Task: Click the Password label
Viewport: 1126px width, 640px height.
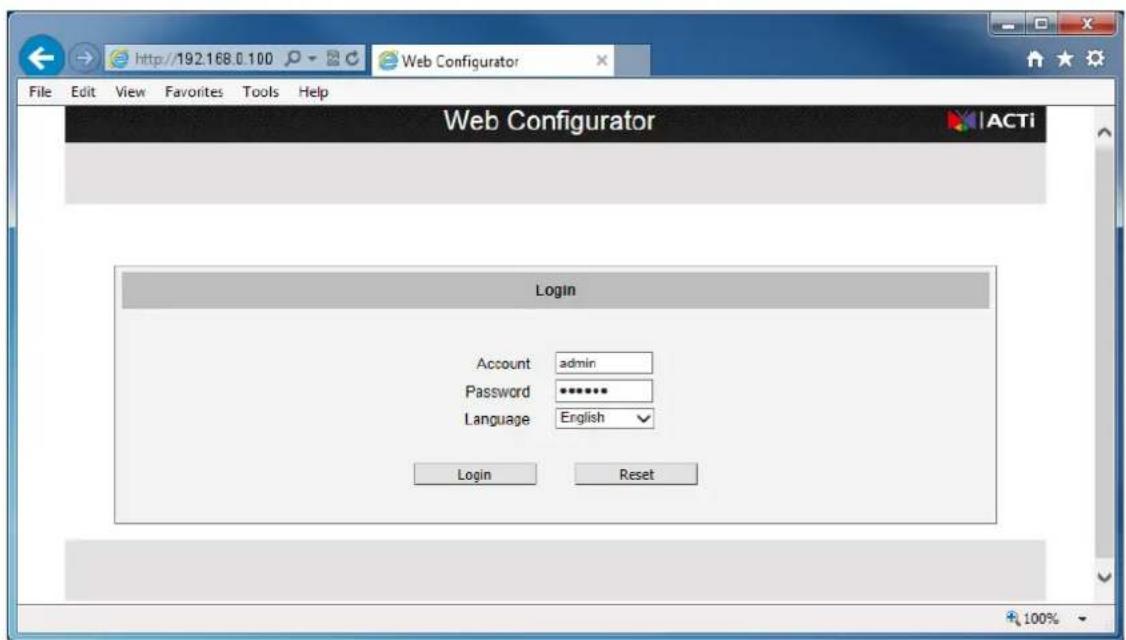Action: (x=498, y=391)
